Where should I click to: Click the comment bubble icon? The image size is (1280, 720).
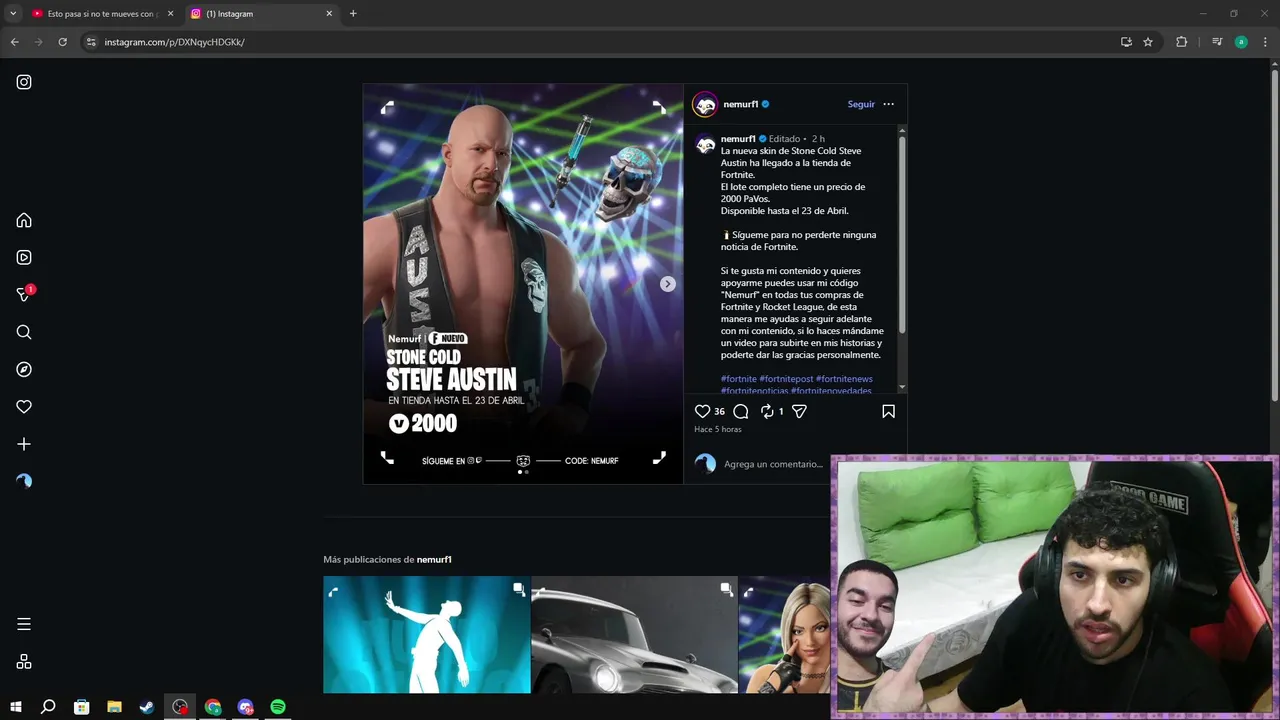click(741, 411)
